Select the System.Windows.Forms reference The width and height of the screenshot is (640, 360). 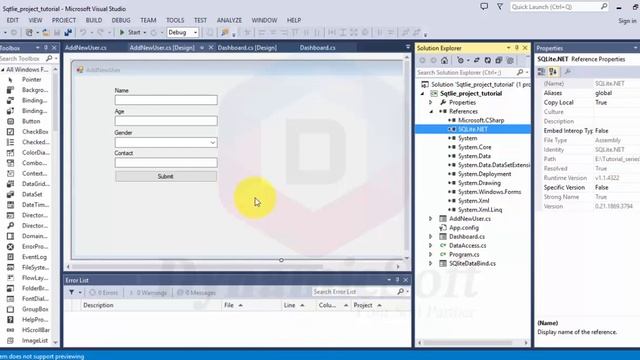pos(489,192)
